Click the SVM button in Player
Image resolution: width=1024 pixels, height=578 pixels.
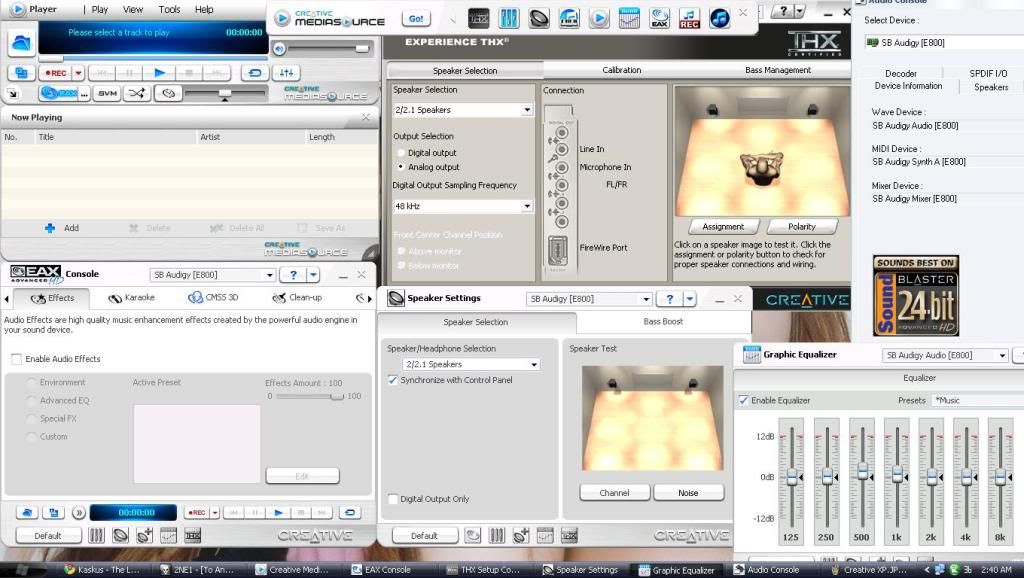pyautogui.click(x=107, y=93)
